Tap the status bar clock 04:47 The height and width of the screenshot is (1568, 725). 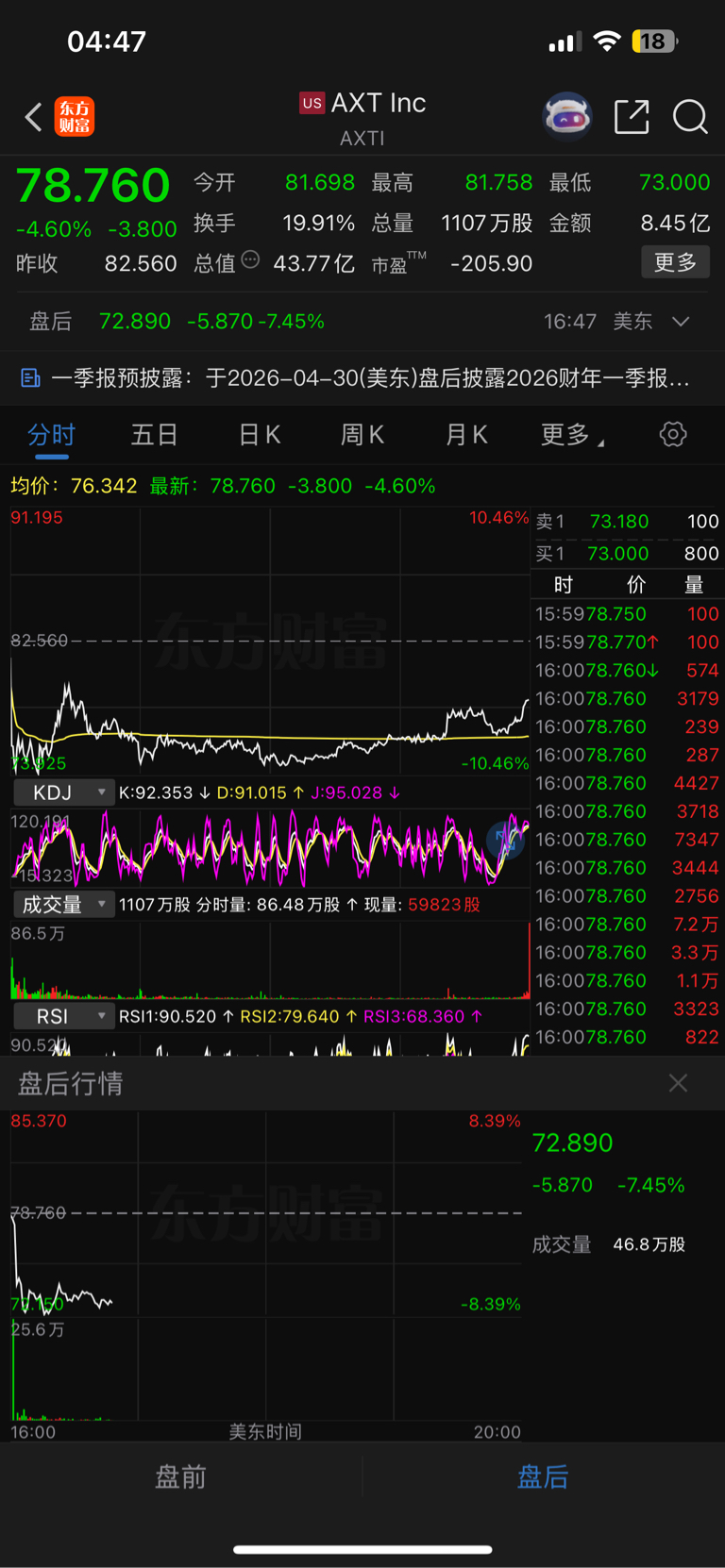click(x=107, y=42)
